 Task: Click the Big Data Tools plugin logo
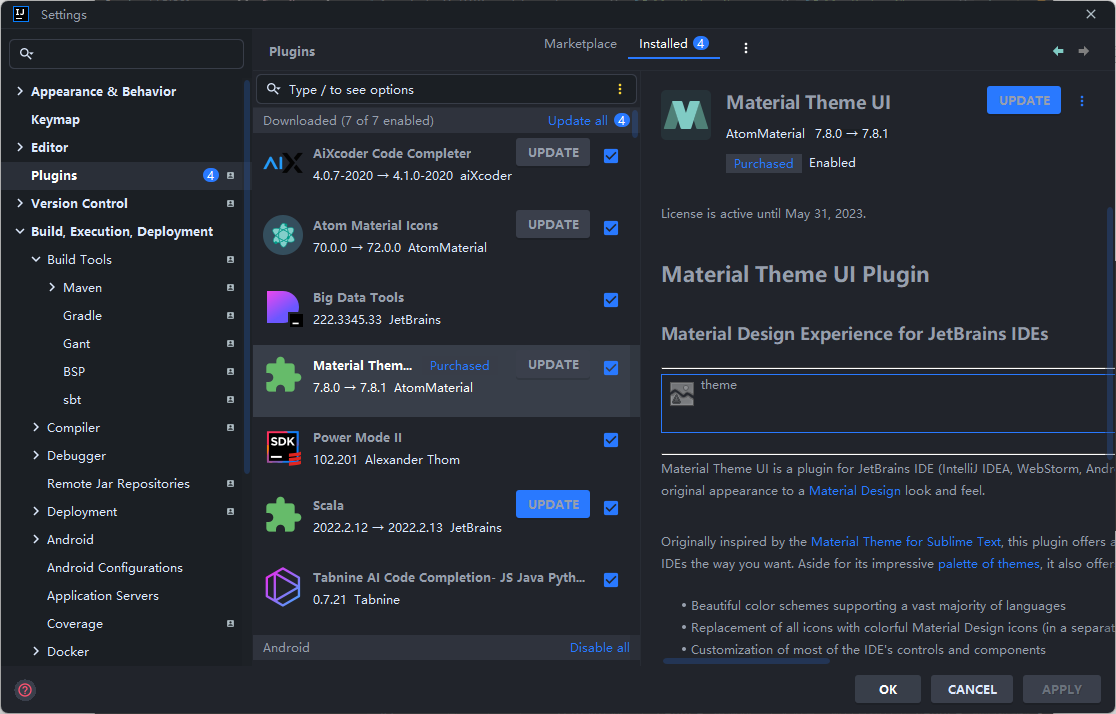point(284,308)
